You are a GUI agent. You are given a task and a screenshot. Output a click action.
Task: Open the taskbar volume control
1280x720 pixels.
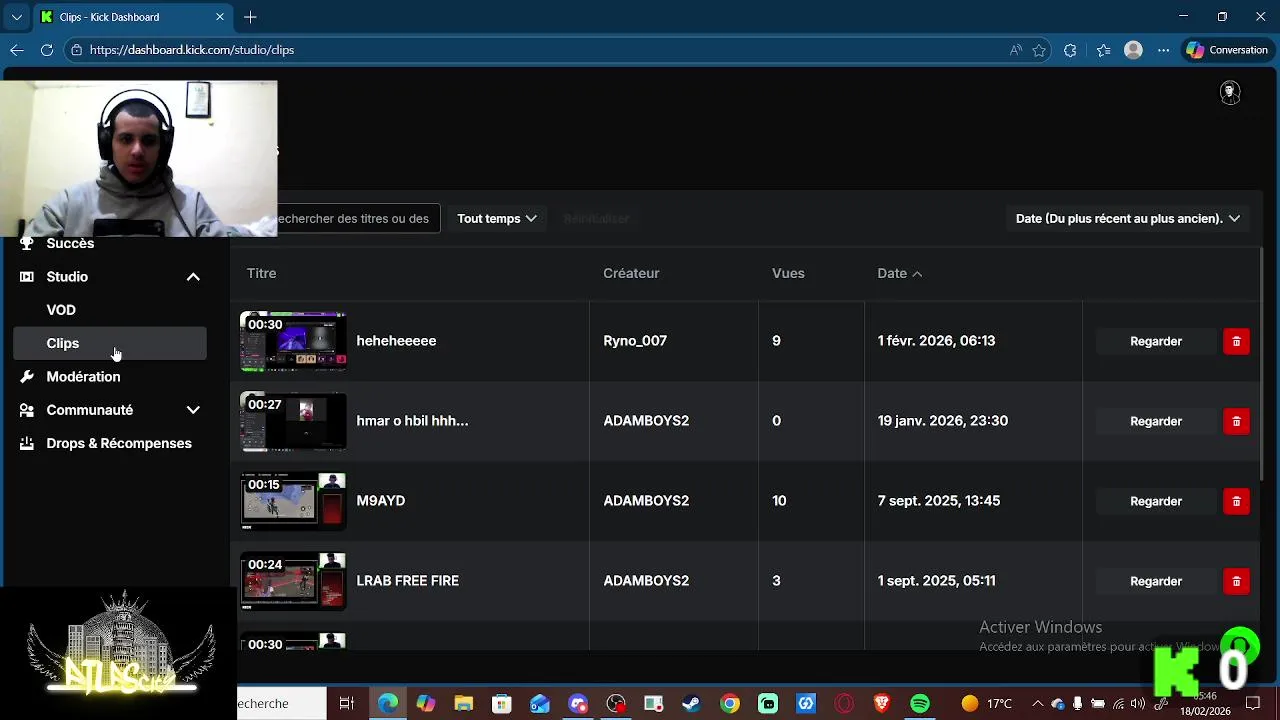click(x=1139, y=704)
